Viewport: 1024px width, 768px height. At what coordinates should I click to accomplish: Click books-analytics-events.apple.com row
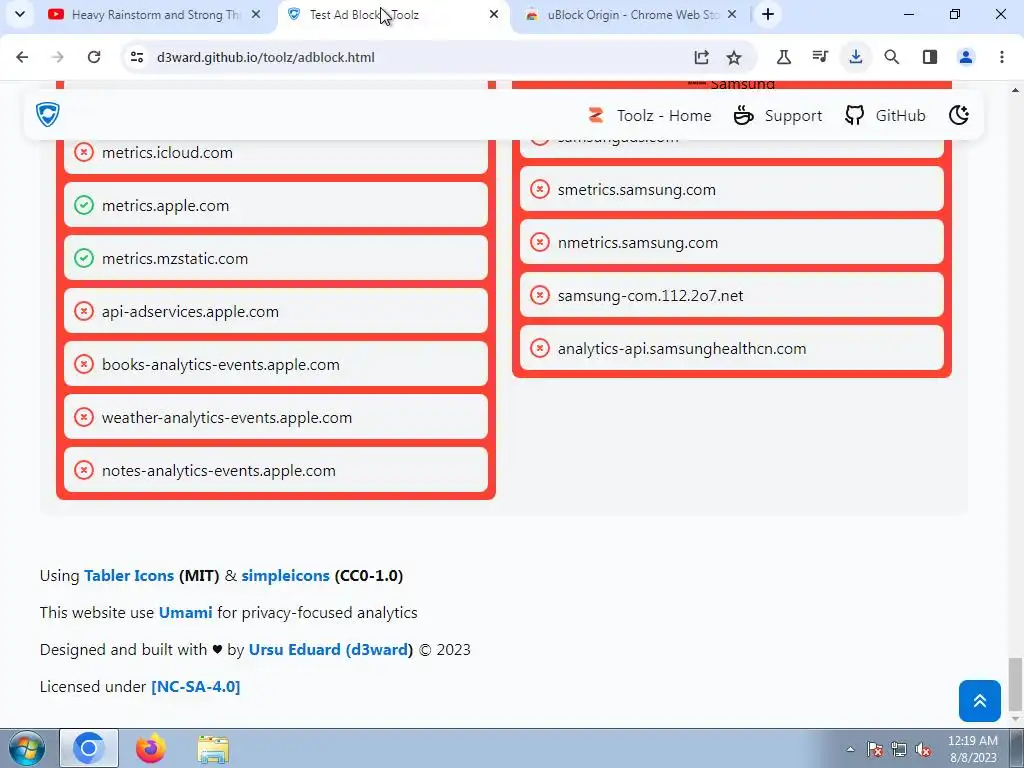[x=276, y=364]
